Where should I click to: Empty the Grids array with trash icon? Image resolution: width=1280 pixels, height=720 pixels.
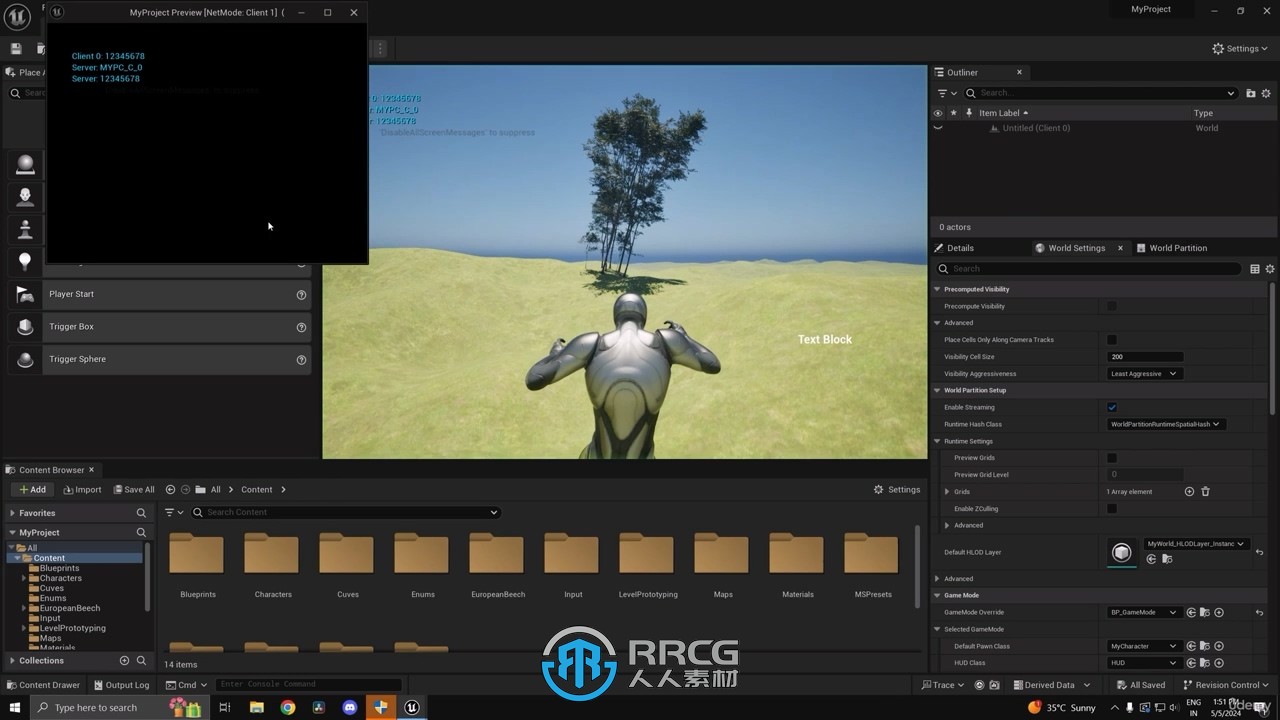pyautogui.click(x=1205, y=492)
